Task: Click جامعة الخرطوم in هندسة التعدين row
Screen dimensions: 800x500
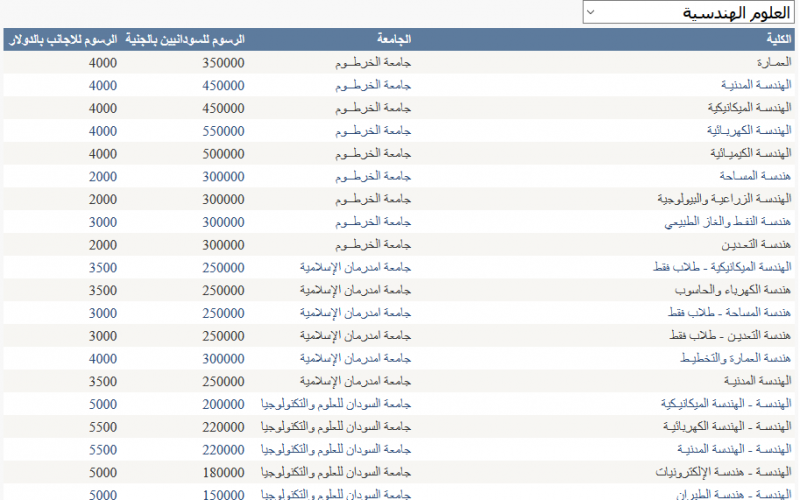Action: [x=373, y=245]
